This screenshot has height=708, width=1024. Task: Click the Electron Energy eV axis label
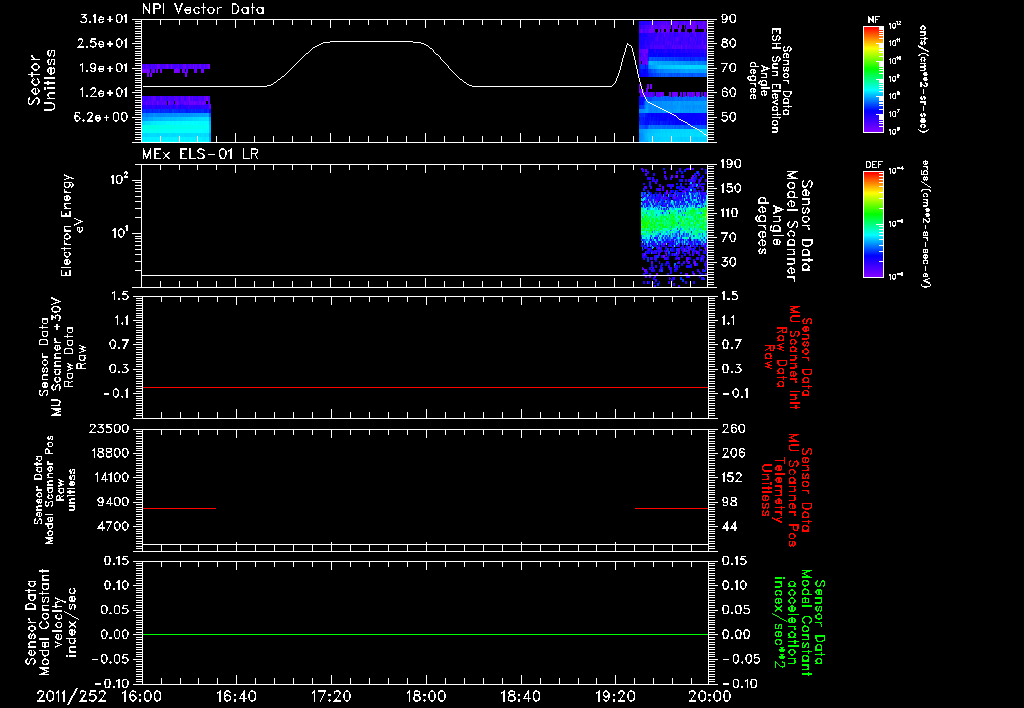(73, 225)
